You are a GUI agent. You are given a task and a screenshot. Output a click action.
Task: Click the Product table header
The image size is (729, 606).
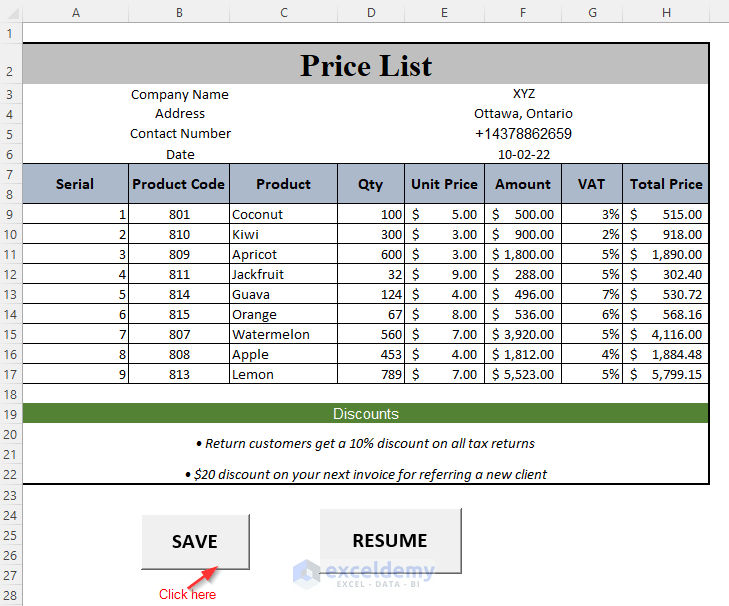(284, 184)
